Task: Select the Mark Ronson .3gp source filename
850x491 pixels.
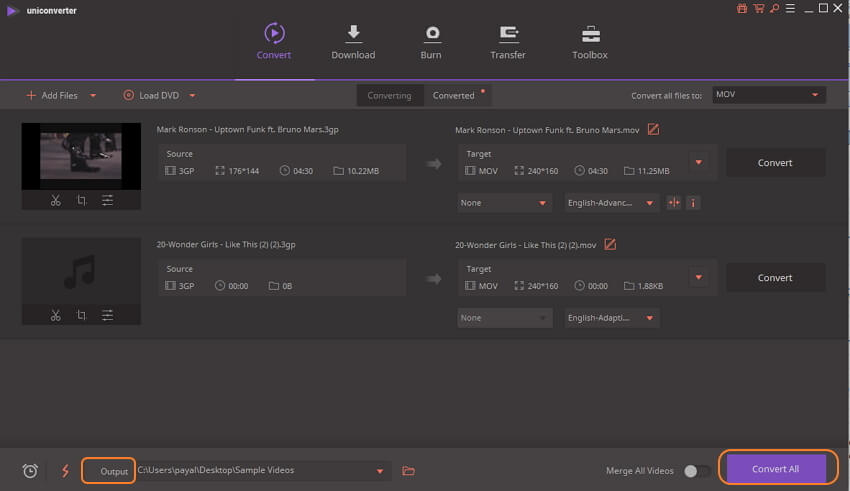Action: pos(248,130)
